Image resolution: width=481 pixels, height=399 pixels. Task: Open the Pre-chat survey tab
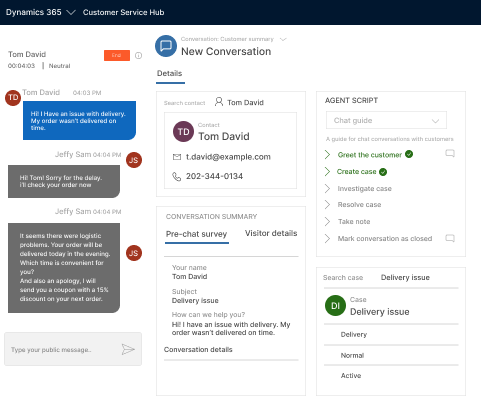tap(196, 234)
